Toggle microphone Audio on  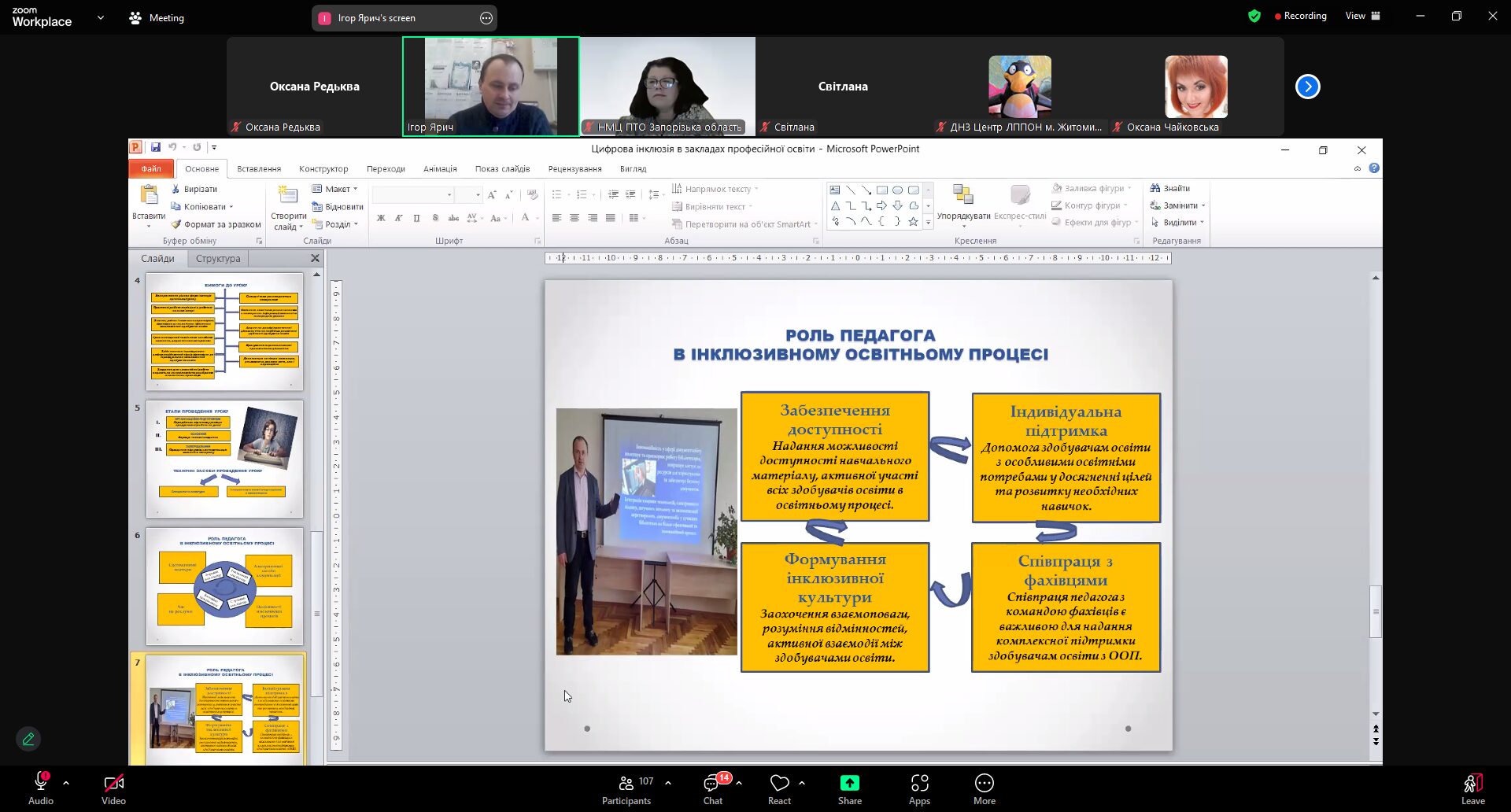pyautogui.click(x=41, y=789)
